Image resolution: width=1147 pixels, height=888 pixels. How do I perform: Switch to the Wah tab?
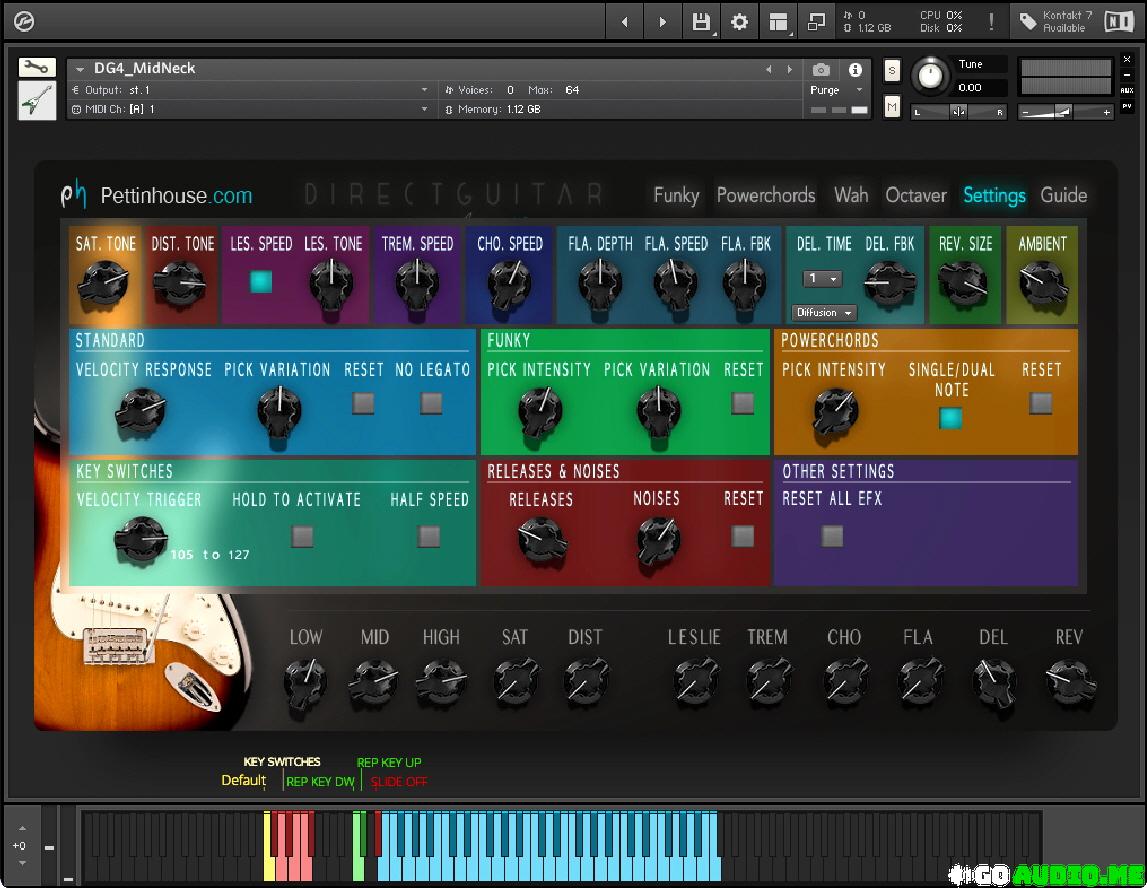[x=851, y=195]
